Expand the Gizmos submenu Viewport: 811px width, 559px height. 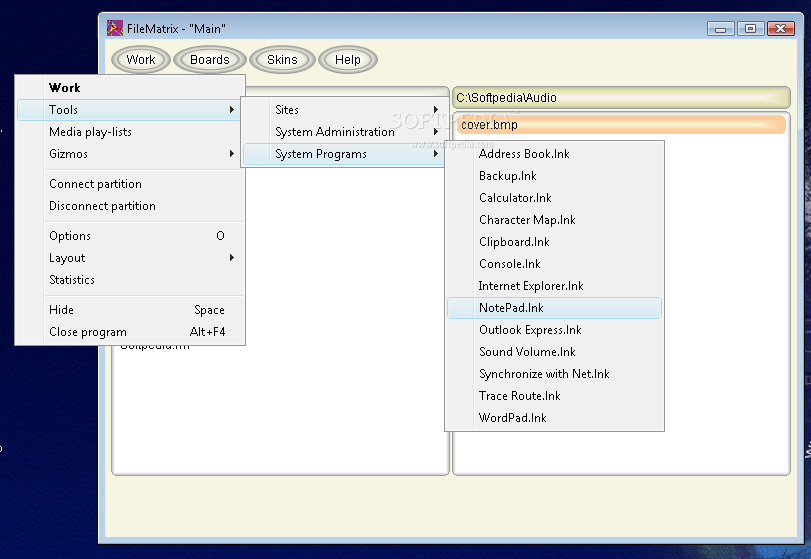pyautogui.click(x=130, y=154)
